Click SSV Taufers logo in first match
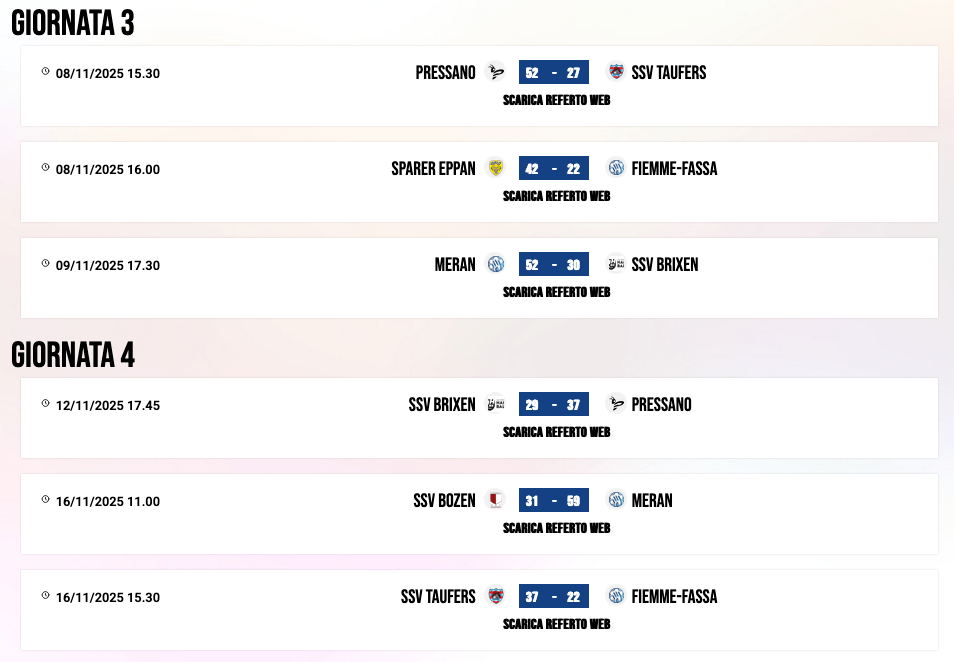 [616, 72]
